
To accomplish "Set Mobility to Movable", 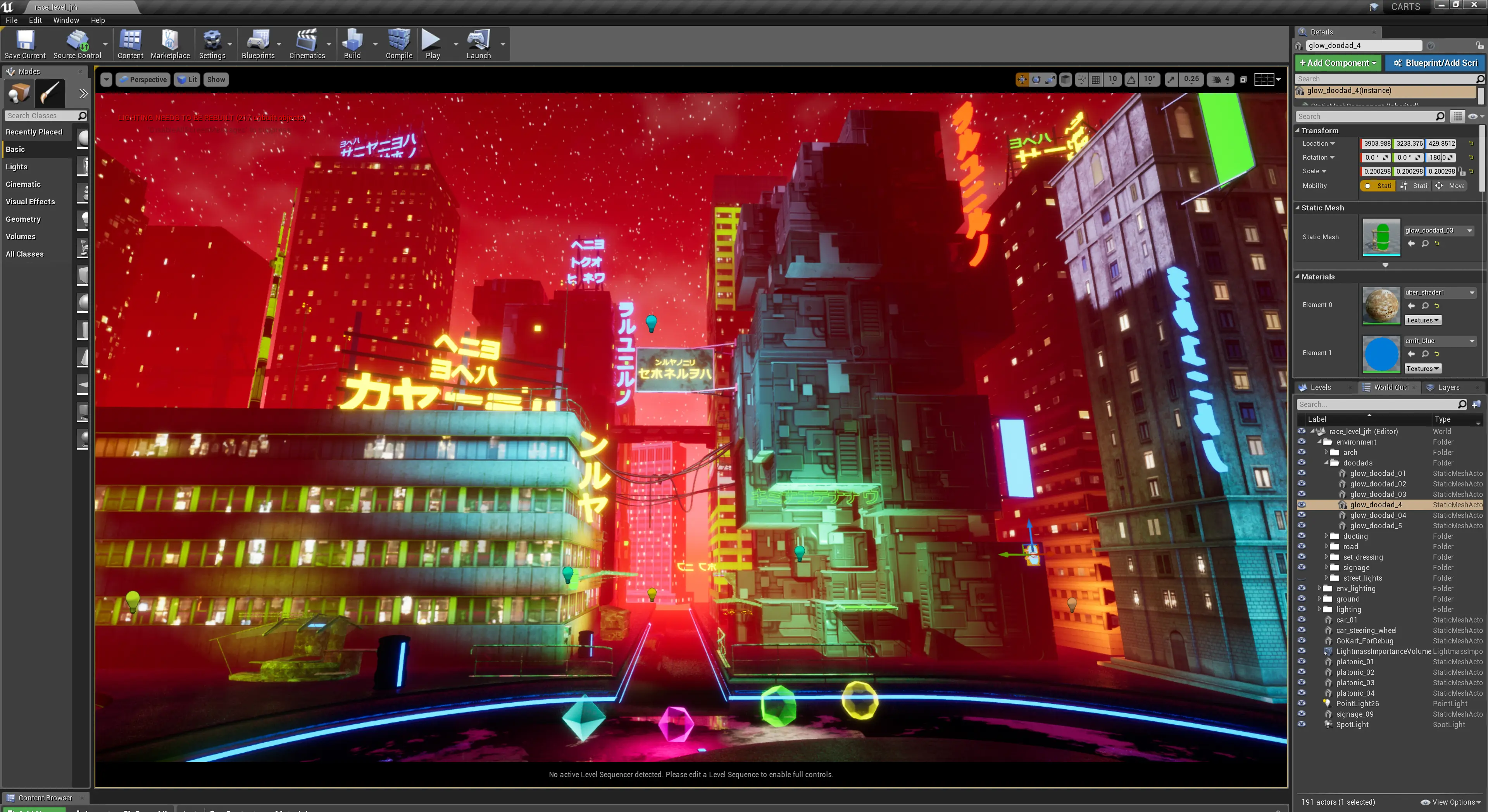I will tap(1450, 186).
